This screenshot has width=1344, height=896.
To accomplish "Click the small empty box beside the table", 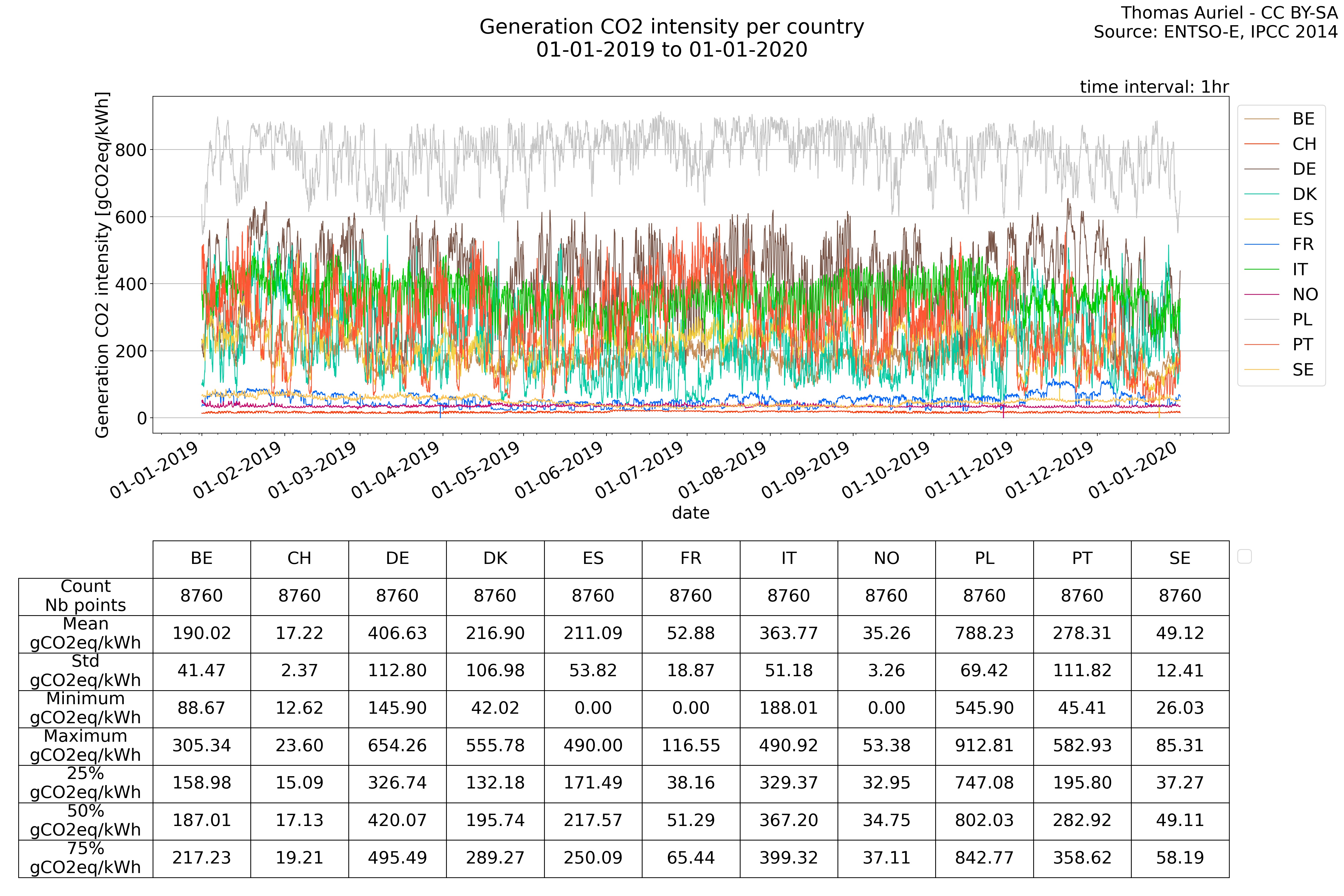I will click(x=1244, y=556).
